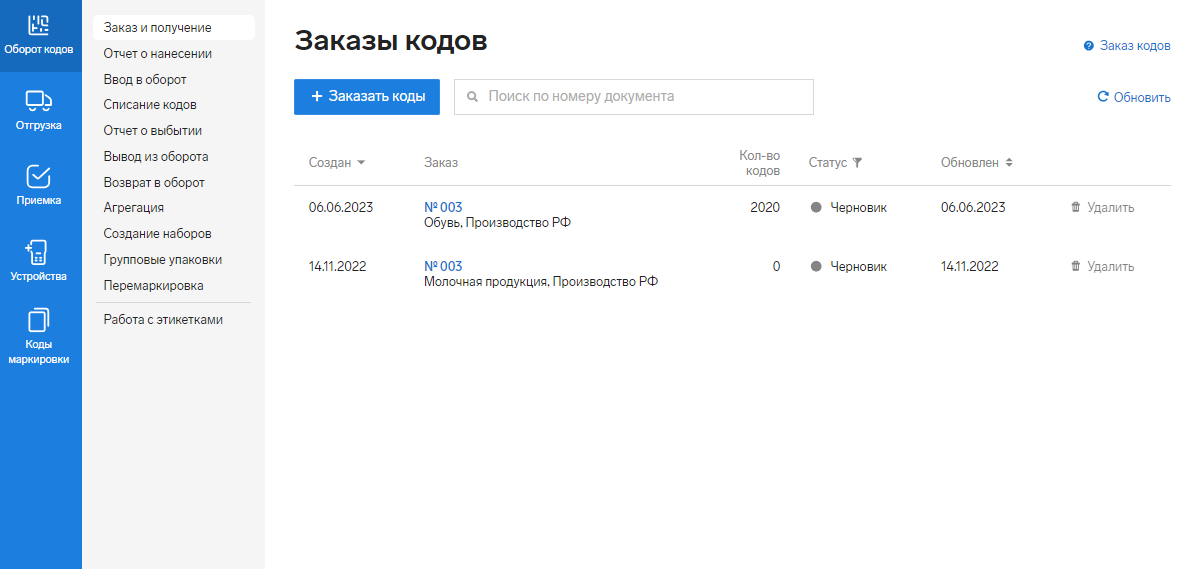This screenshot has width=1196, height=569.
Task: Open Отчет о выбытии menu item
Action: pos(153,130)
